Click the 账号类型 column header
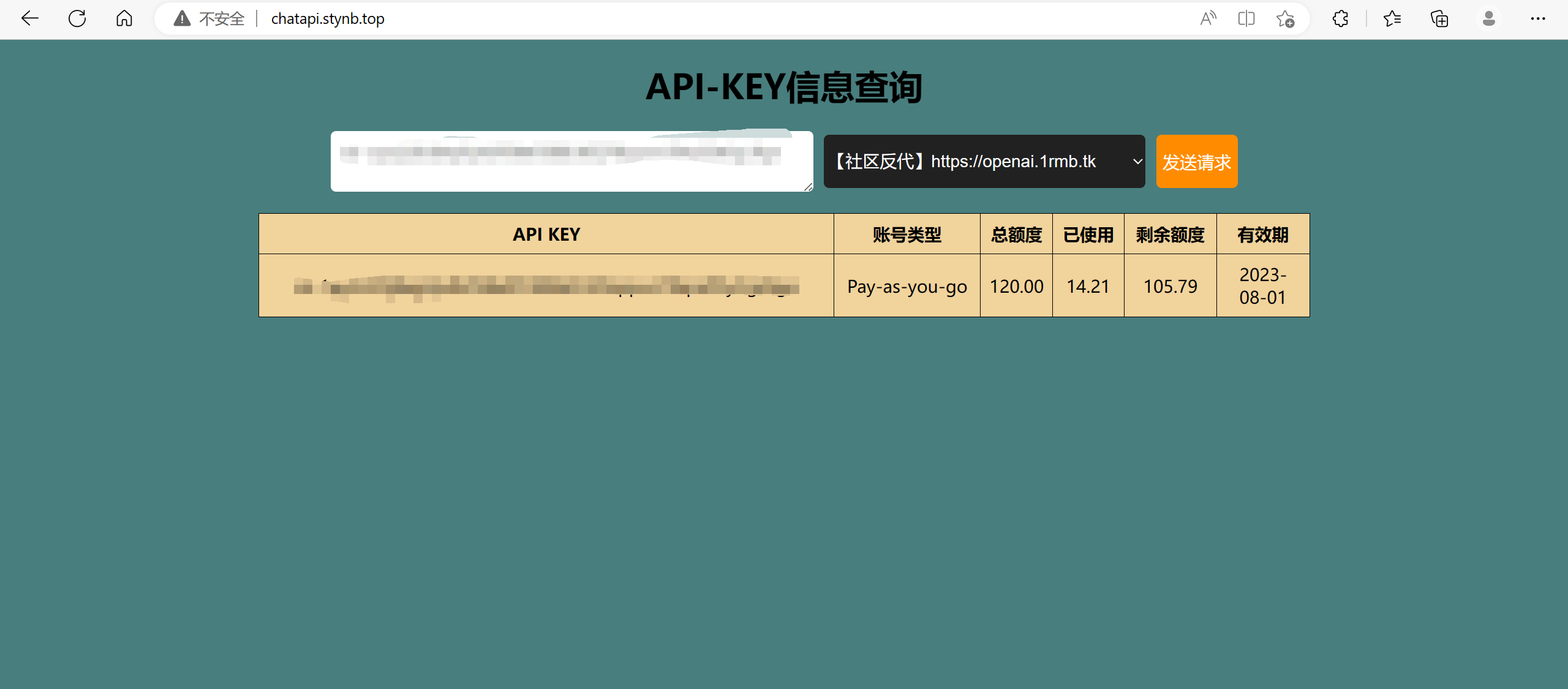1568x689 pixels. [907, 234]
